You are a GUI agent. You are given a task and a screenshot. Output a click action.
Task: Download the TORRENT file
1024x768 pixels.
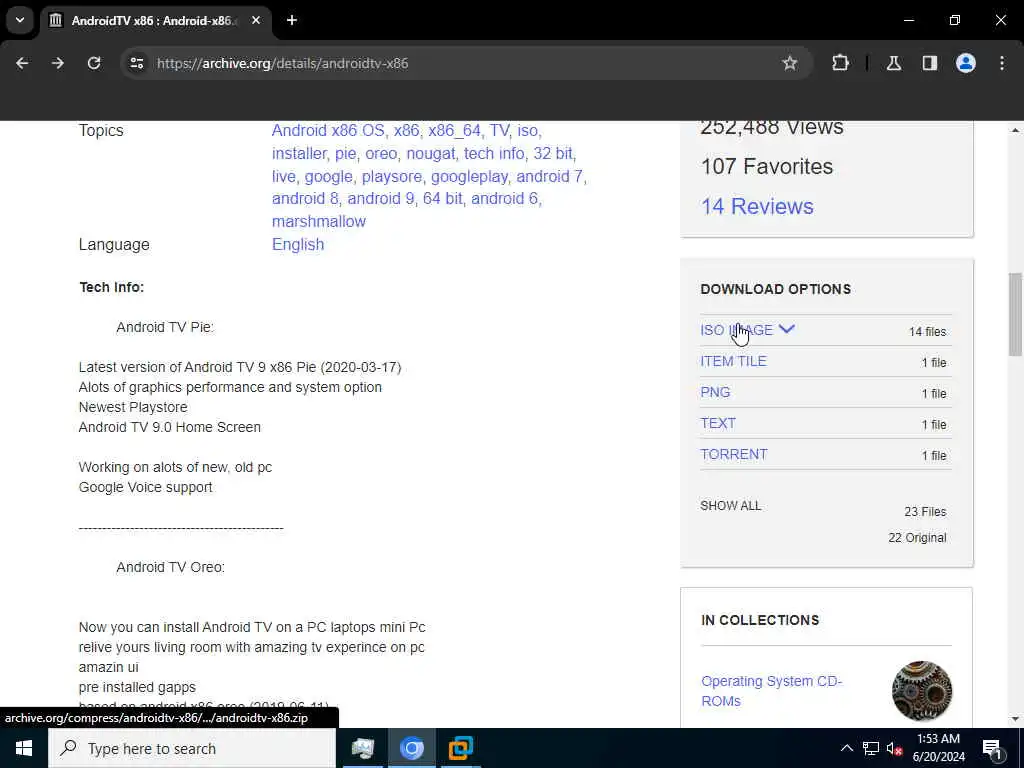(x=734, y=455)
